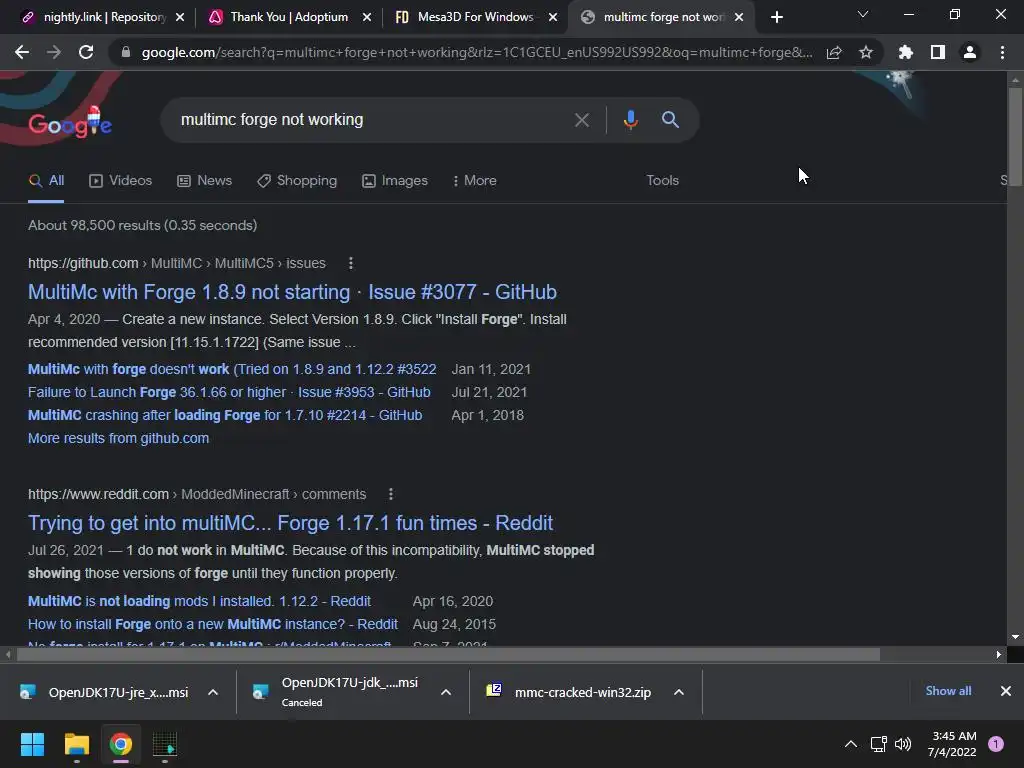1024x768 pixels.
Task: Open the tab search chevron
Action: tap(863, 14)
